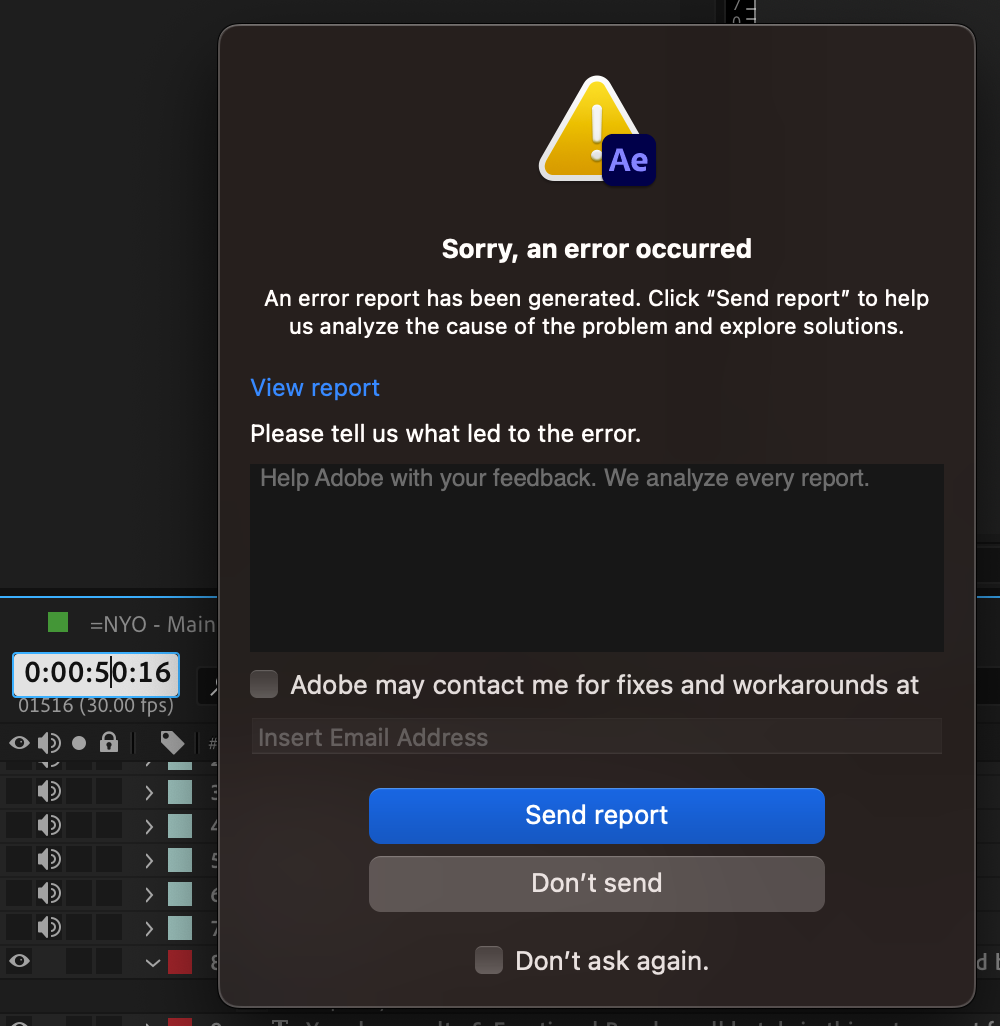Collapse layer 8 with its down chevron
1000x1026 pixels.
(152, 961)
